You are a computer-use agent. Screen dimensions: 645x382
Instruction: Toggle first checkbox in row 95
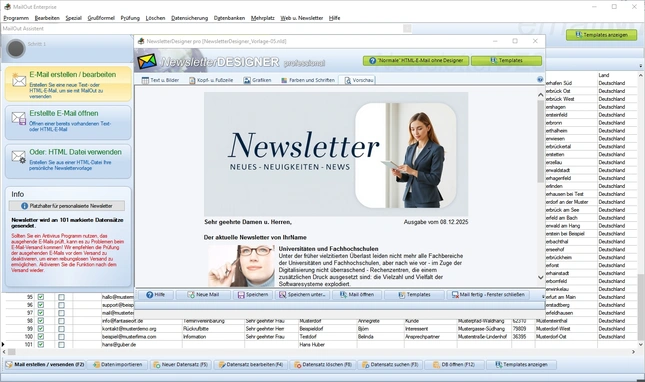41,297
